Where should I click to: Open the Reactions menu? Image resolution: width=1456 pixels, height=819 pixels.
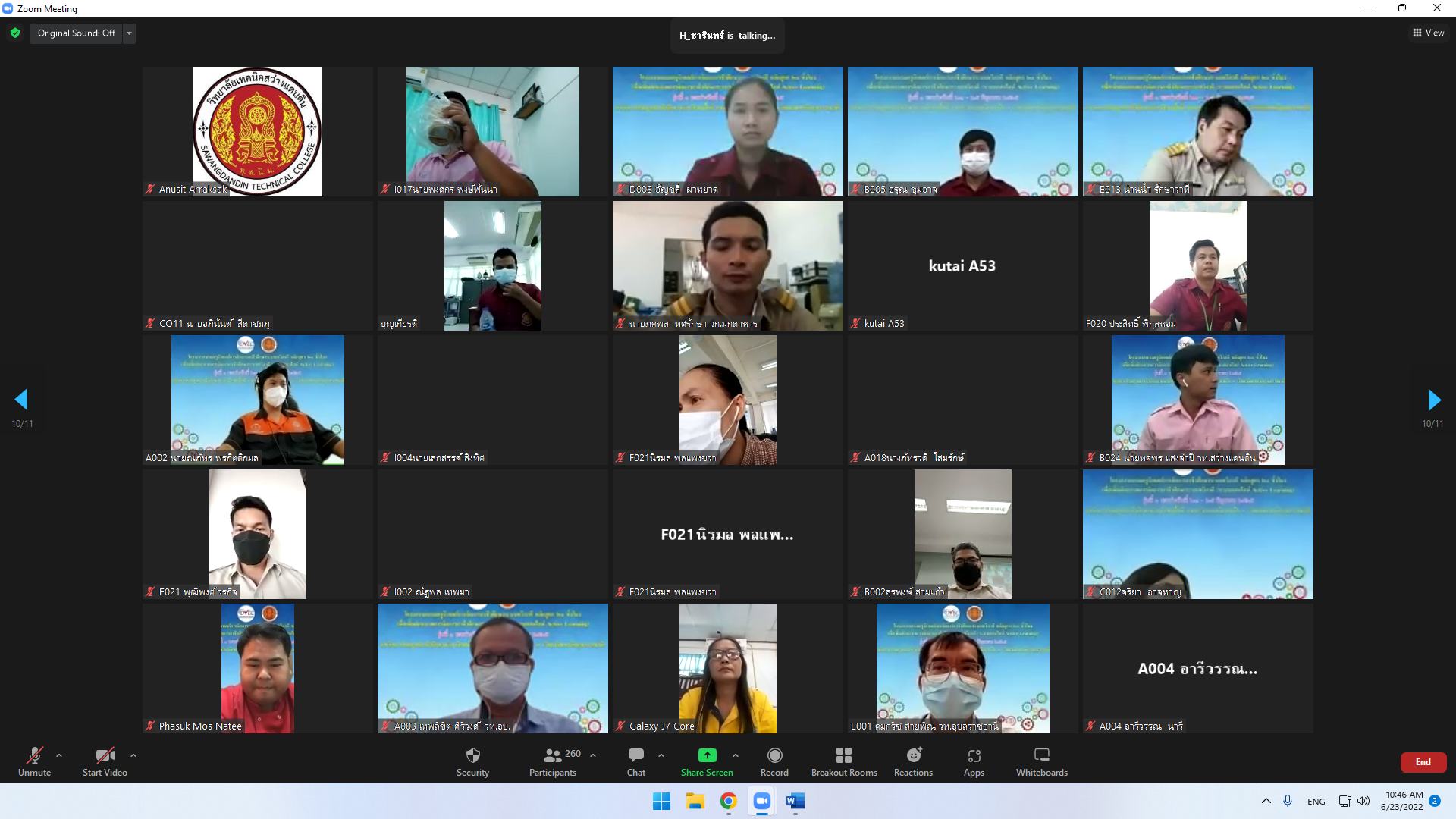[x=913, y=761]
